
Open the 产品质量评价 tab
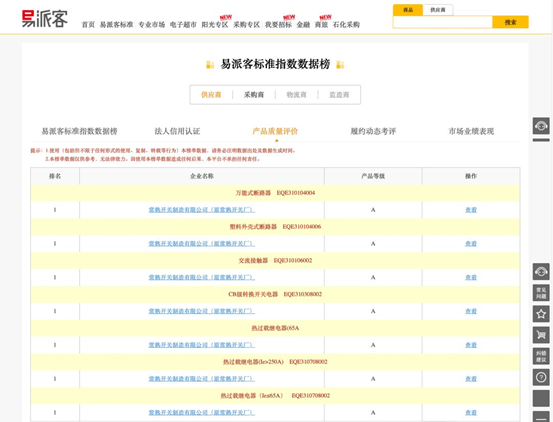[x=275, y=131]
